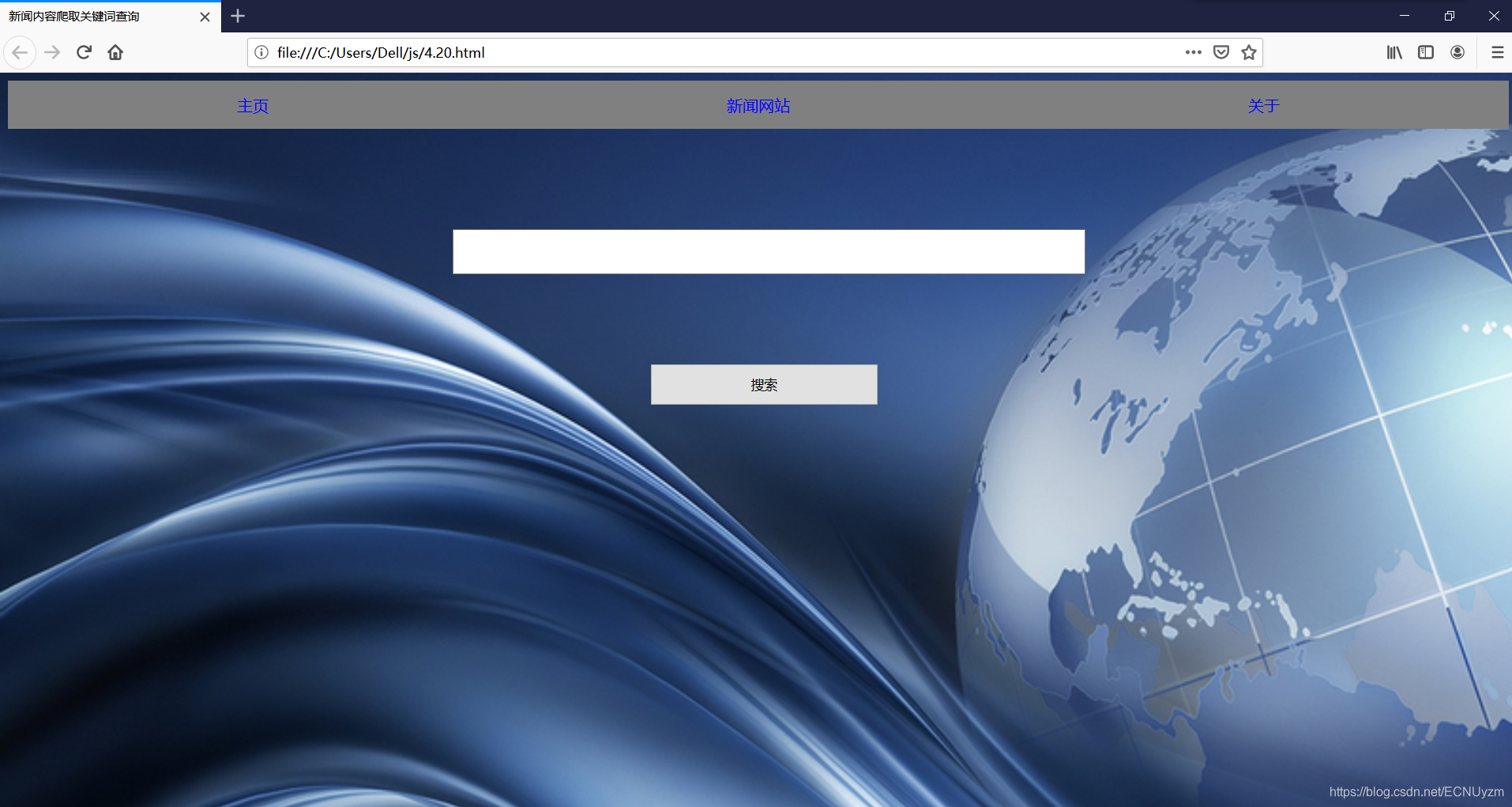Open the hamburger application menu
This screenshot has height=807, width=1512.
(1497, 53)
